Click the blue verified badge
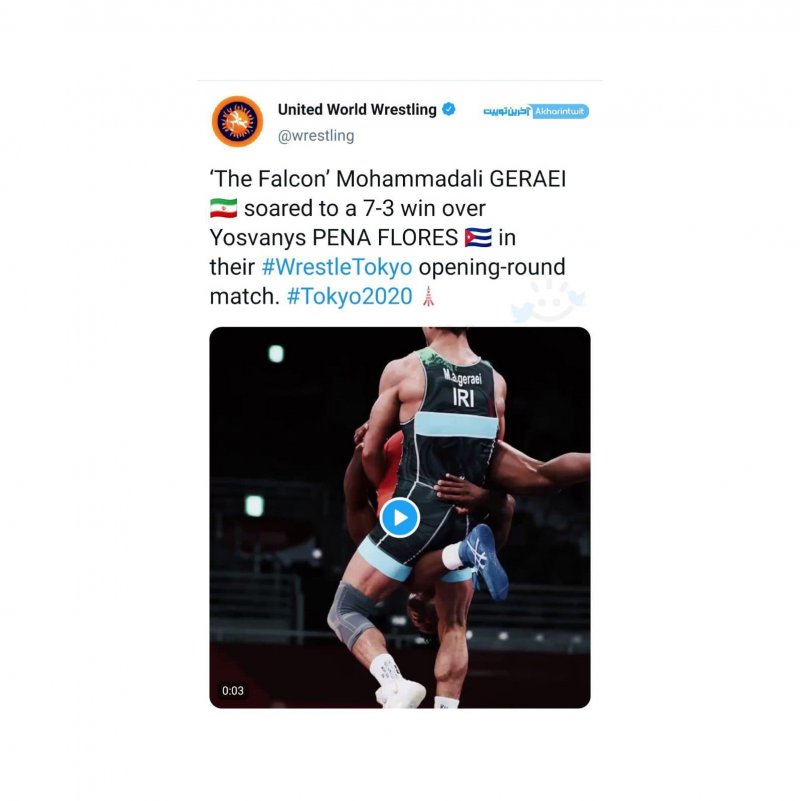800x801 pixels. click(x=449, y=109)
